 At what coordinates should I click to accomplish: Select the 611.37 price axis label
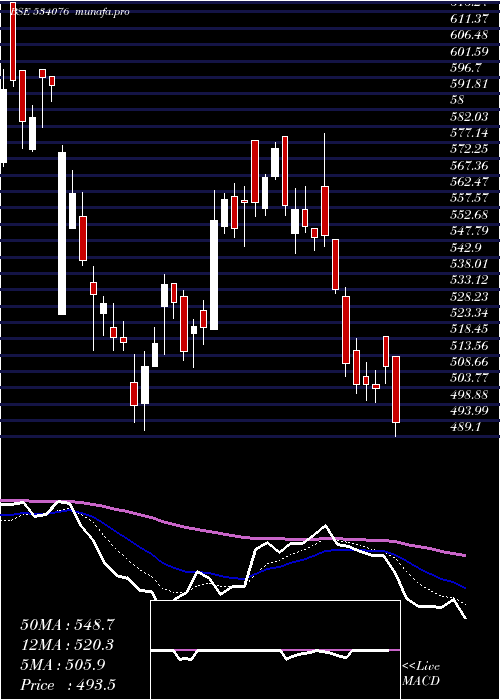(x=469, y=18)
